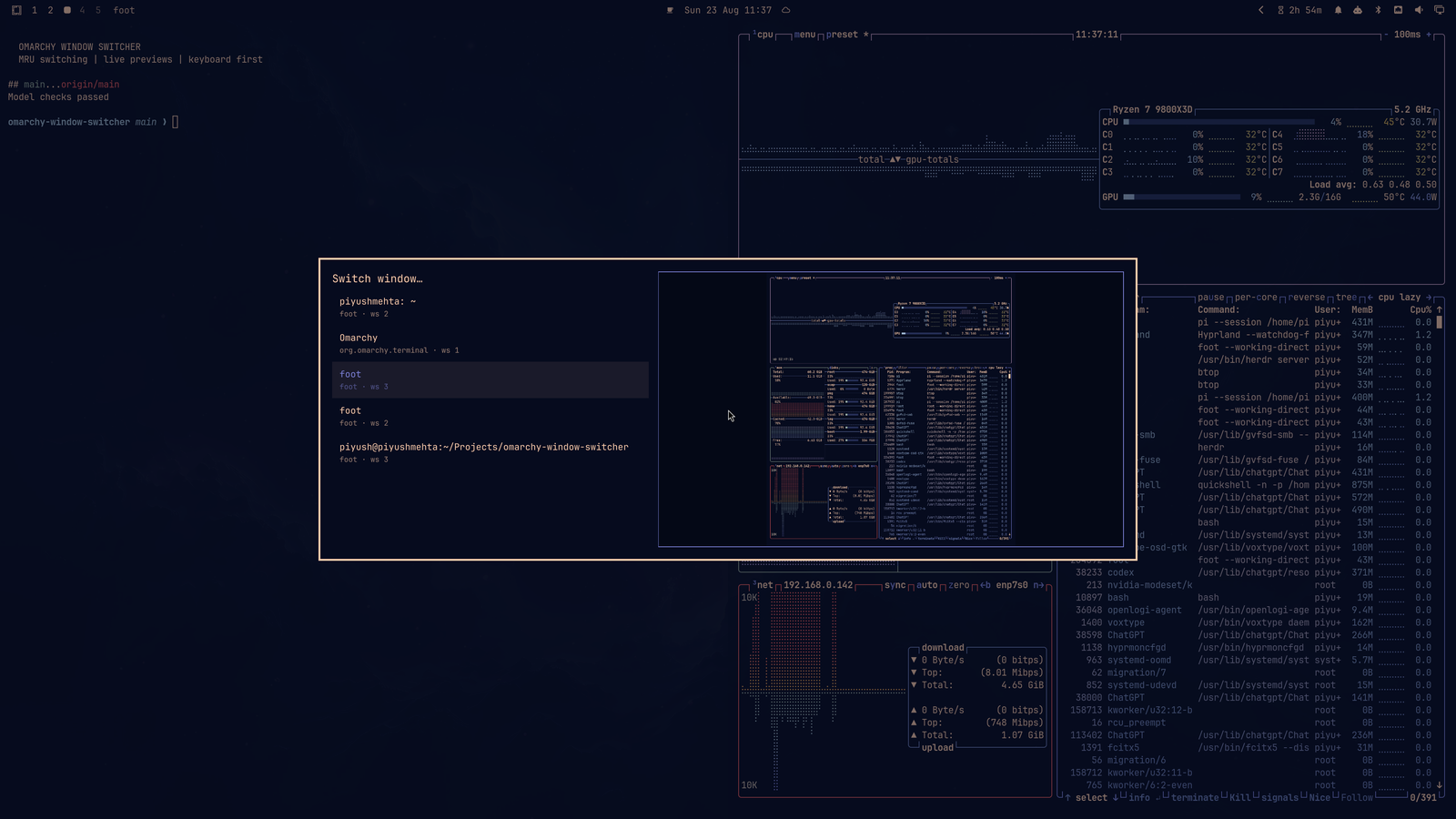Image resolution: width=1456 pixels, height=819 pixels.
Task: Click the screen display icon at bar end
Action: coord(1439,10)
